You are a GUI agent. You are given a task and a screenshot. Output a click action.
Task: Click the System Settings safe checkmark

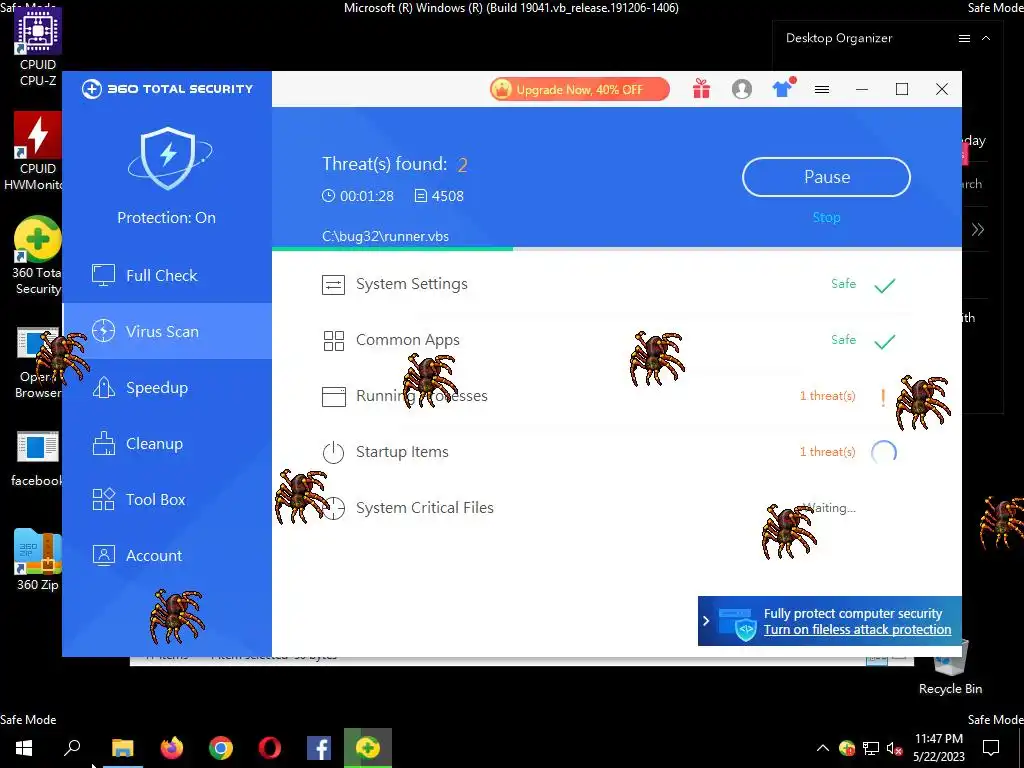click(x=885, y=285)
